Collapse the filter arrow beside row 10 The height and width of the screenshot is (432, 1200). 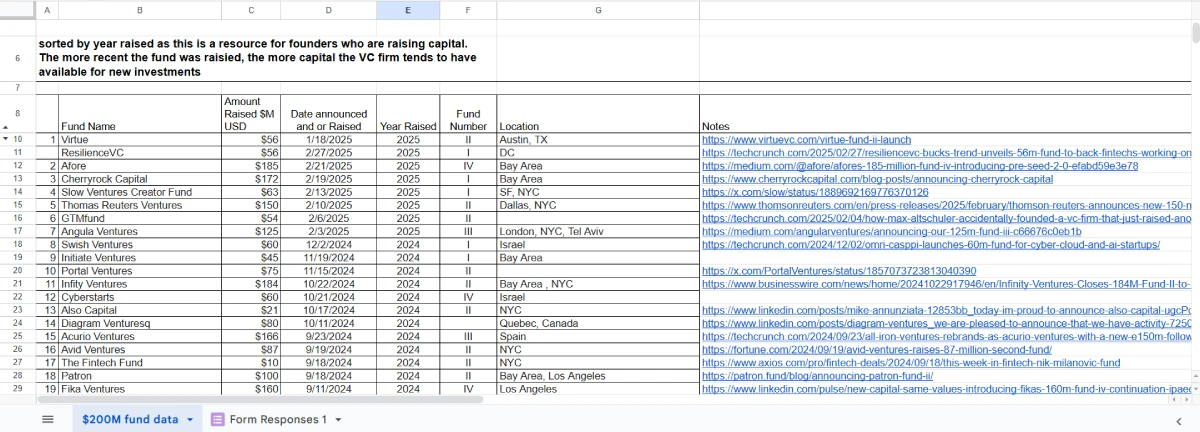coord(7,140)
